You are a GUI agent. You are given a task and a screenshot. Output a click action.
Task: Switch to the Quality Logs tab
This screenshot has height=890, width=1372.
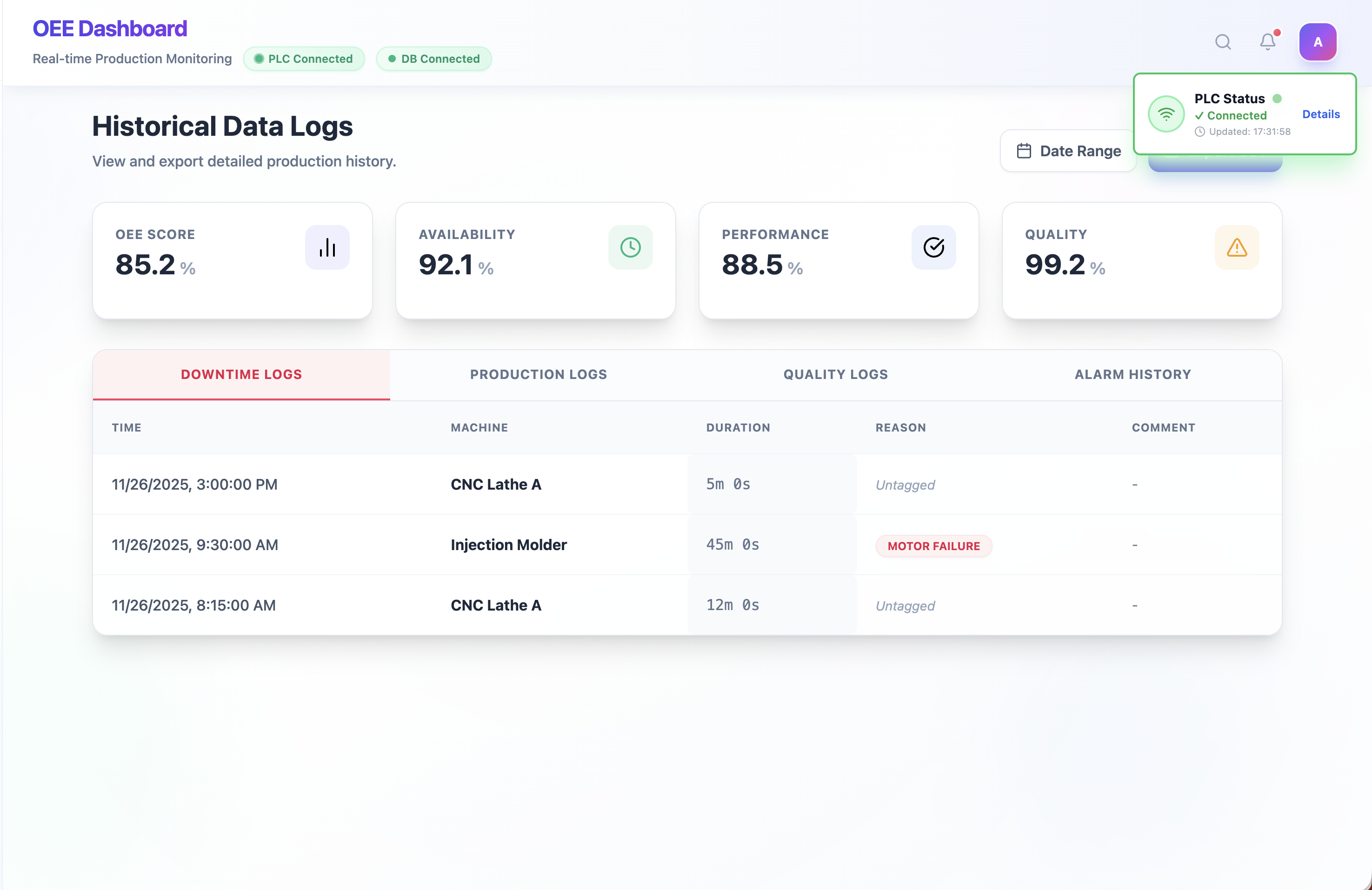[835, 375]
